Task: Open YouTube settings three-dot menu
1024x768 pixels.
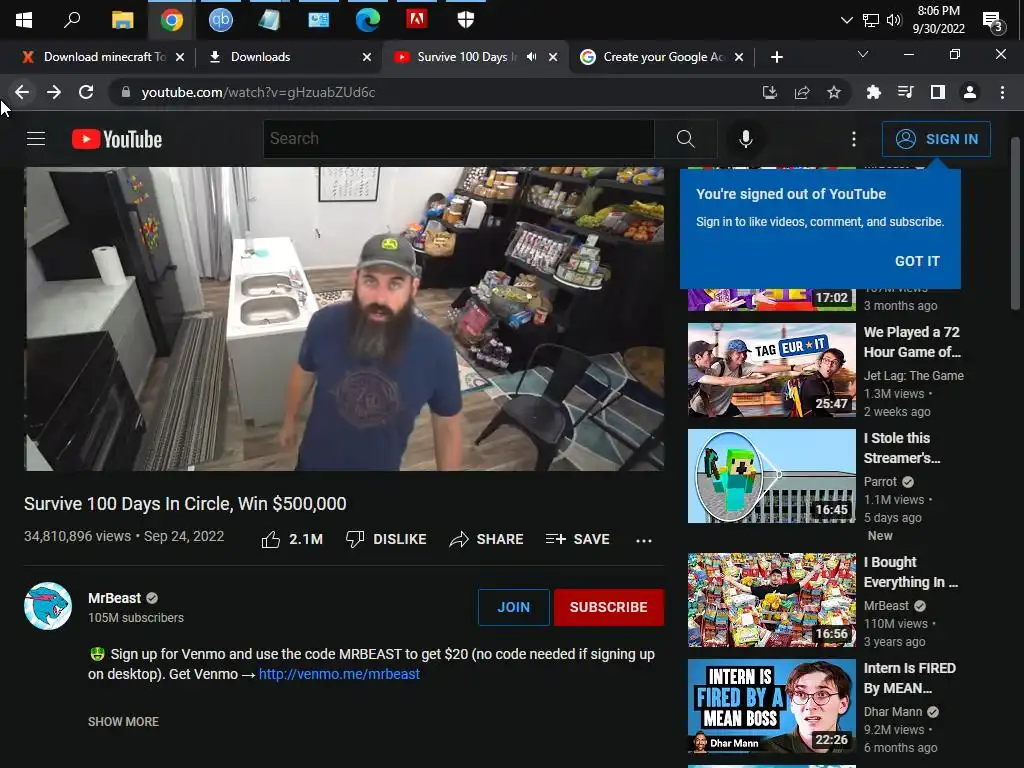Action: coord(854,139)
